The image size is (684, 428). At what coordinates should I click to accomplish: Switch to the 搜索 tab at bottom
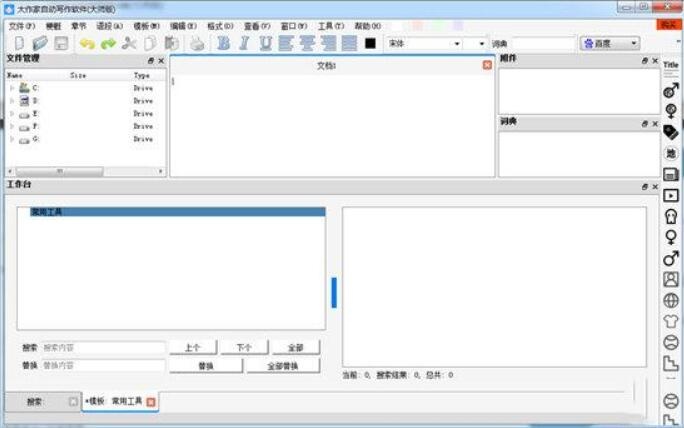36,401
